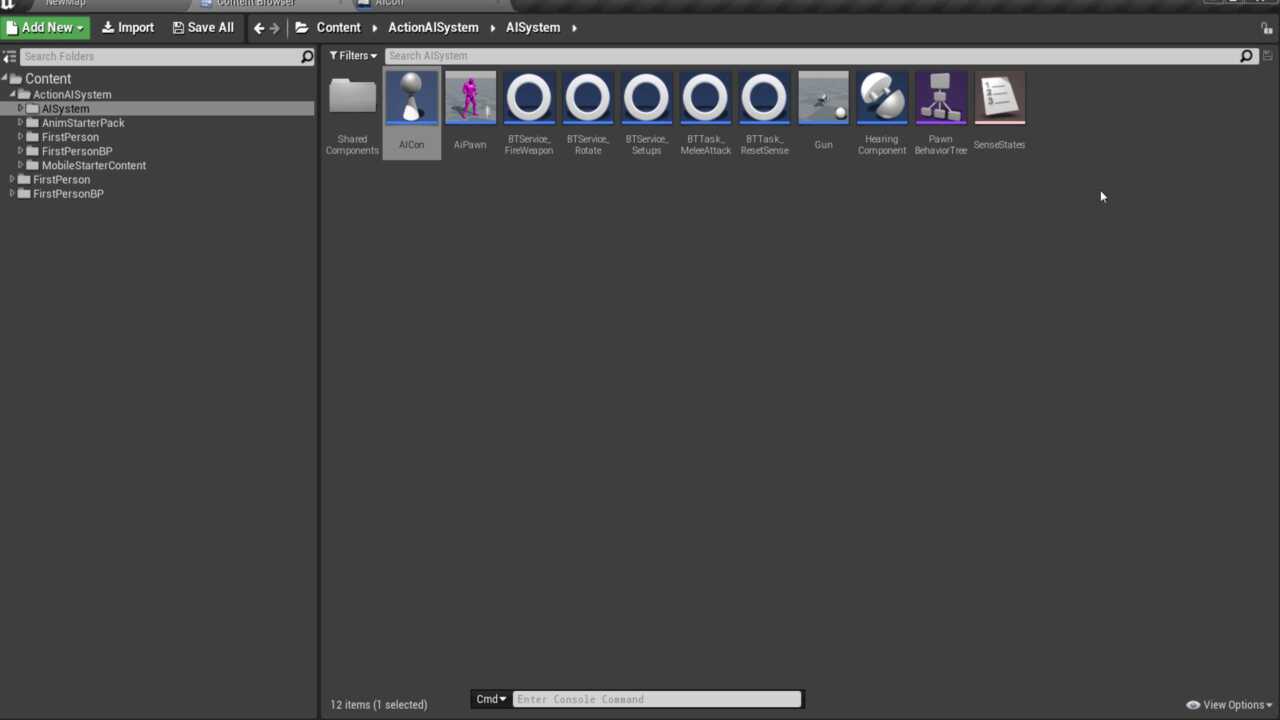
Task: Select the top-level FirstPerson folder
Action: pyautogui.click(x=61, y=180)
